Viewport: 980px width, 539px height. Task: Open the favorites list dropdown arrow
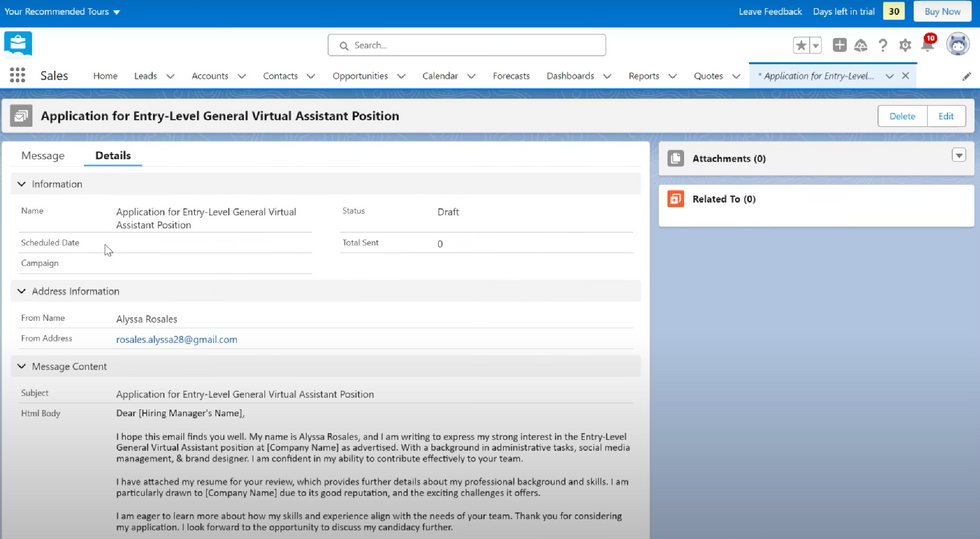point(816,45)
